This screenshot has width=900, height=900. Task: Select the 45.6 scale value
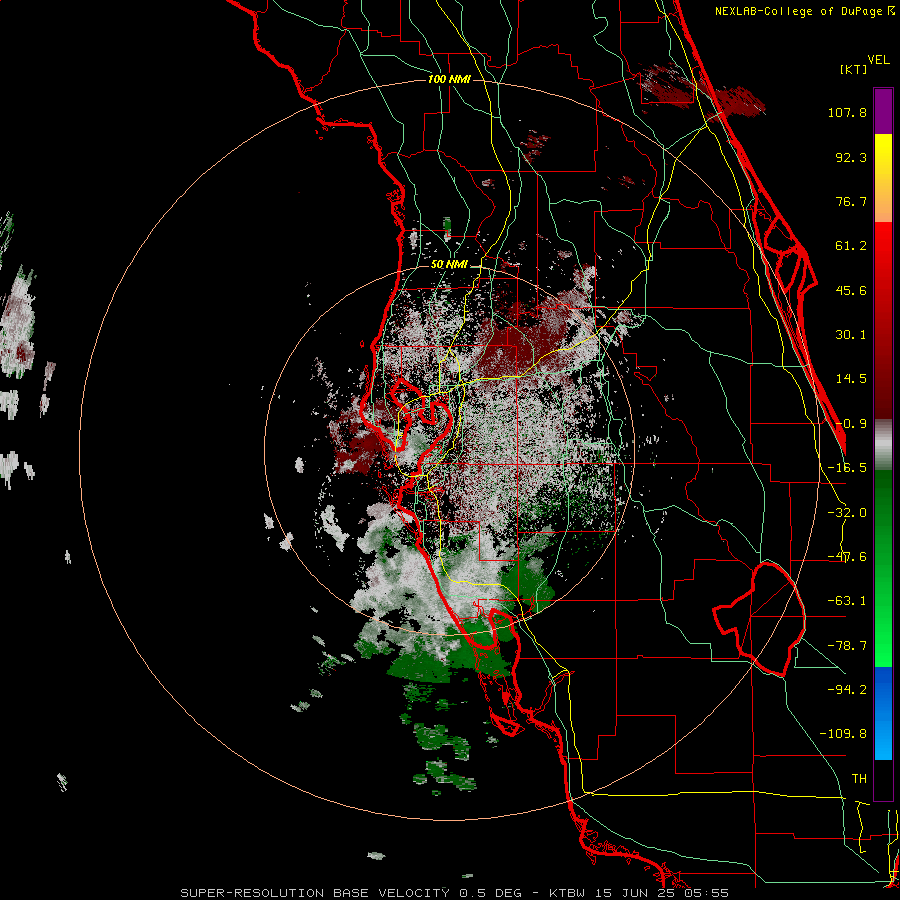pyautogui.click(x=851, y=290)
